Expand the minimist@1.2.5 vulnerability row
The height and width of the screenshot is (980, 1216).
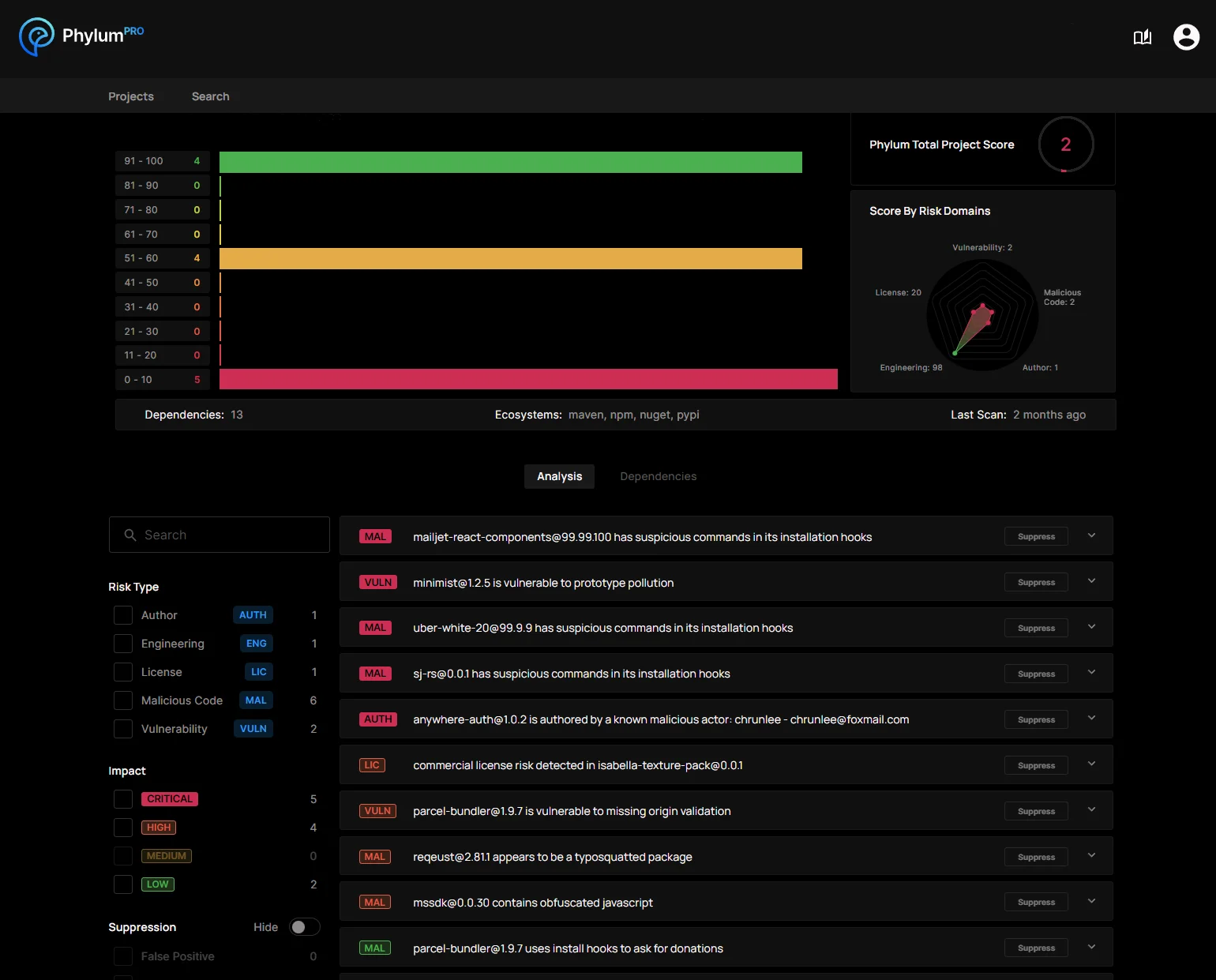tap(1091, 581)
